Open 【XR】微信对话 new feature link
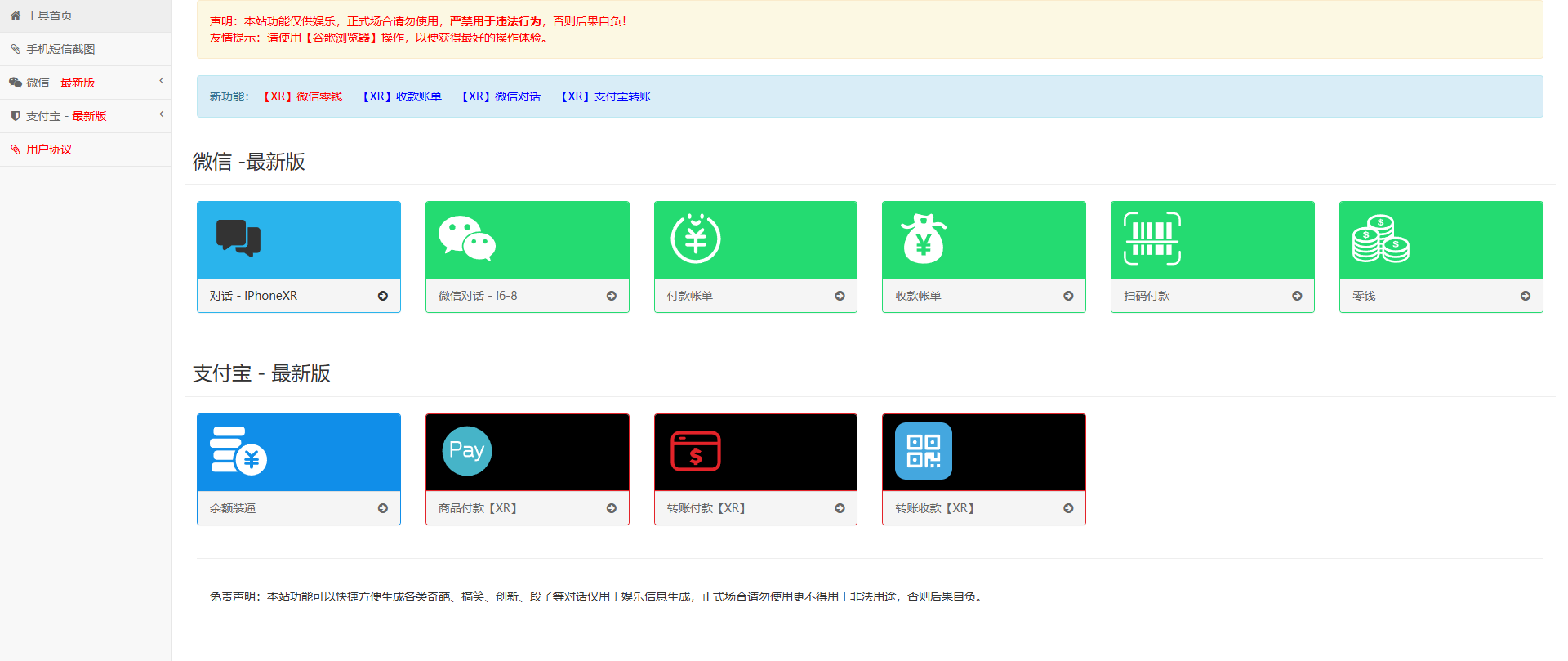 (x=499, y=96)
